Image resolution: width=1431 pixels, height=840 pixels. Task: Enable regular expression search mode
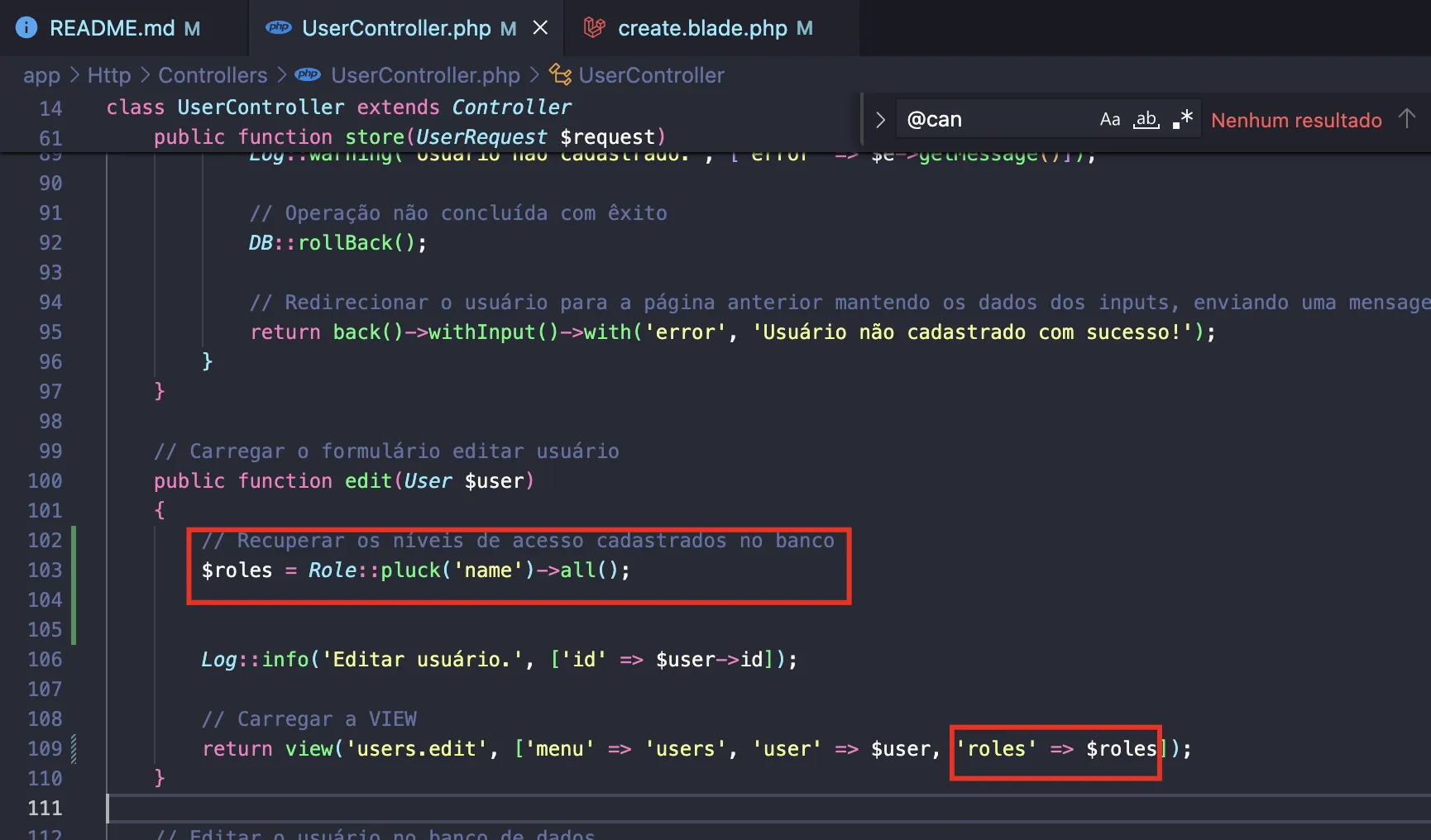pyautogui.click(x=1182, y=119)
